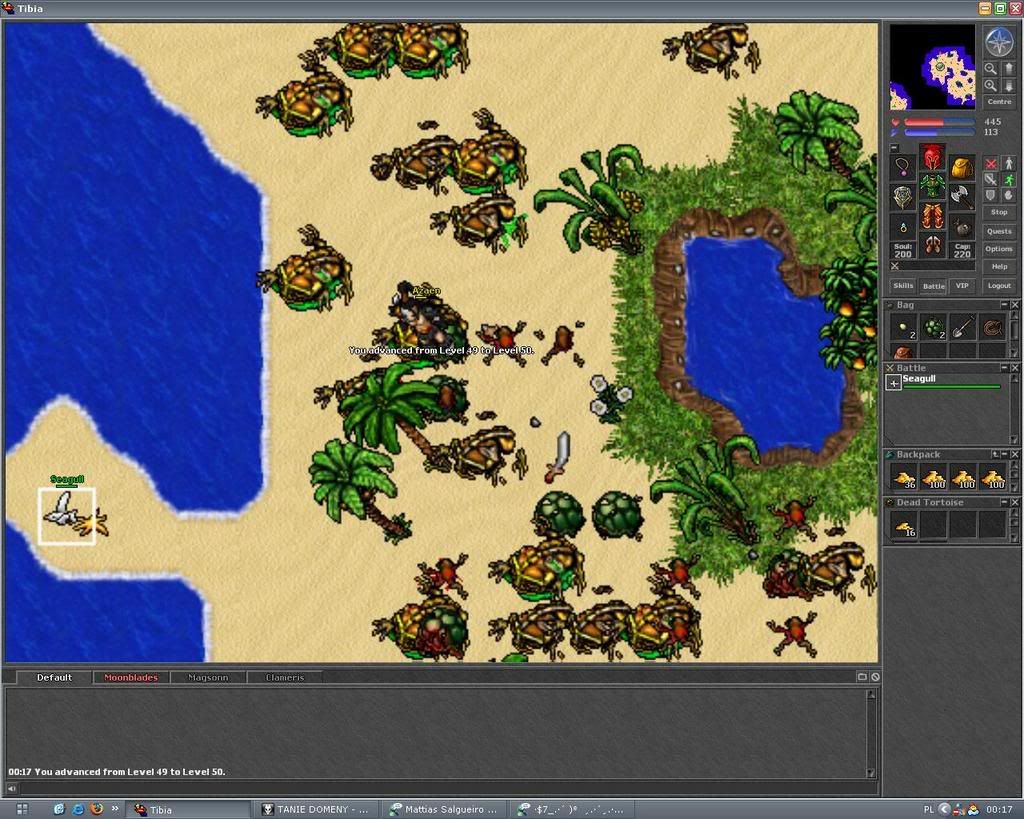Select the 36 gold coins in Backpack

pos(904,477)
